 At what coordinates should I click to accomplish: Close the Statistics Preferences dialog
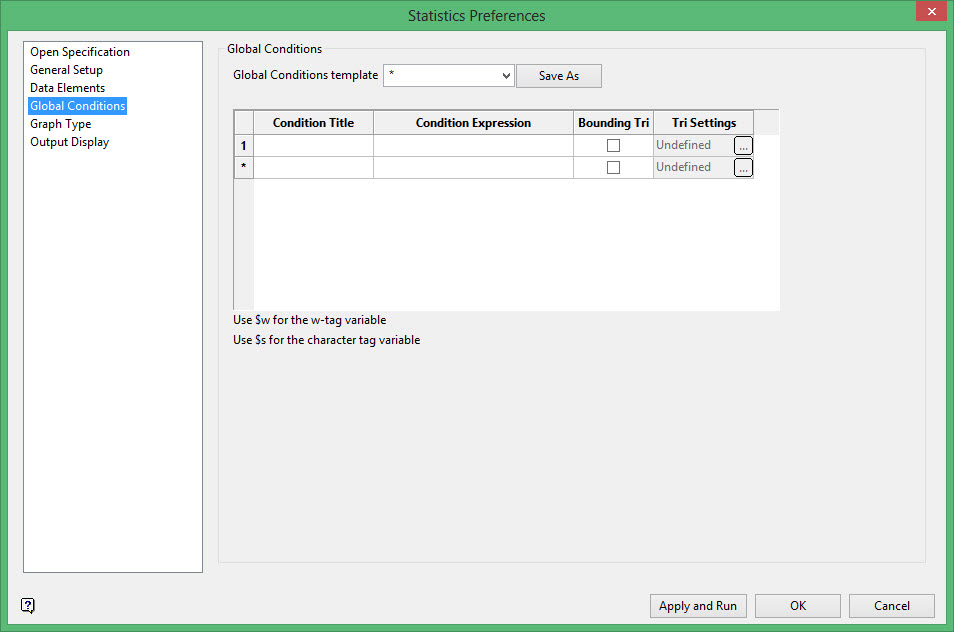929,13
